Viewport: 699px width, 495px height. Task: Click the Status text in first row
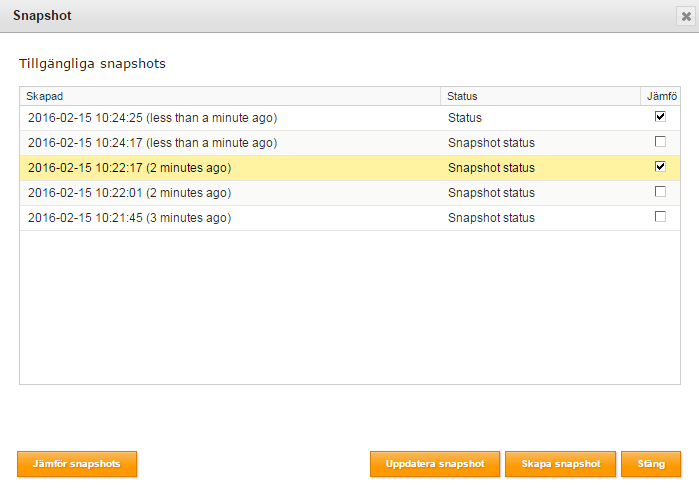point(465,118)
